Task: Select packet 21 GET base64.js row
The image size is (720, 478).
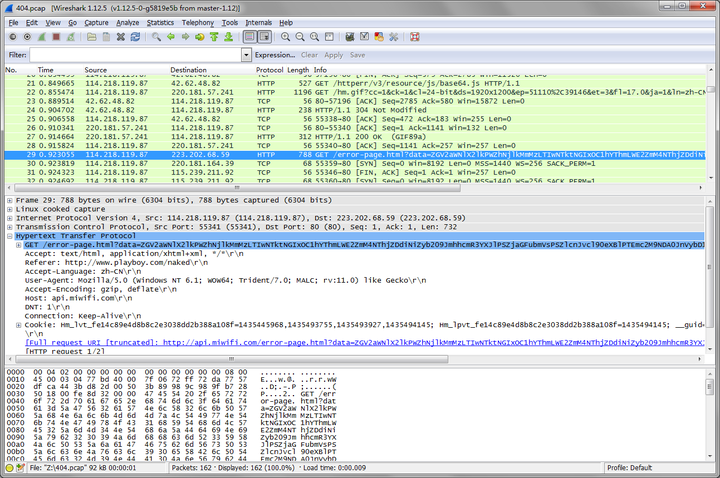Action: 354,84
